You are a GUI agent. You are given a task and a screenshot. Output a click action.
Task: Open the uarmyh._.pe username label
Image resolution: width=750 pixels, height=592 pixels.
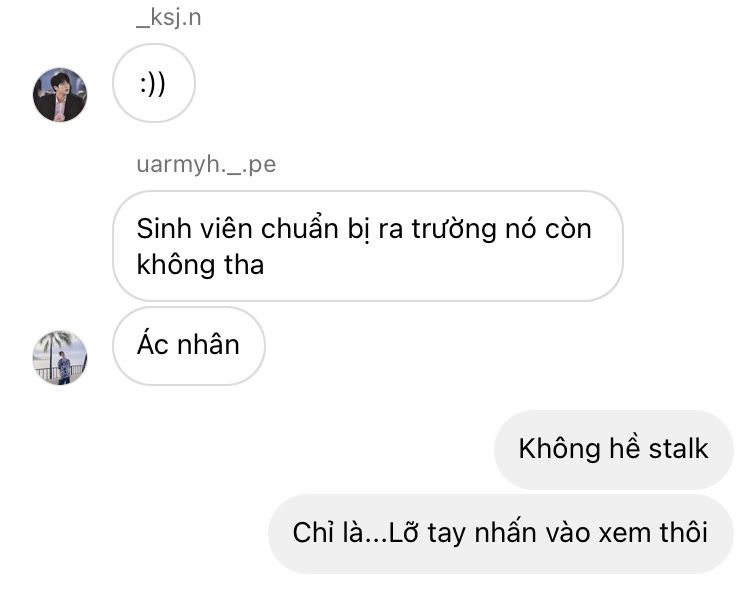[206, 165]
